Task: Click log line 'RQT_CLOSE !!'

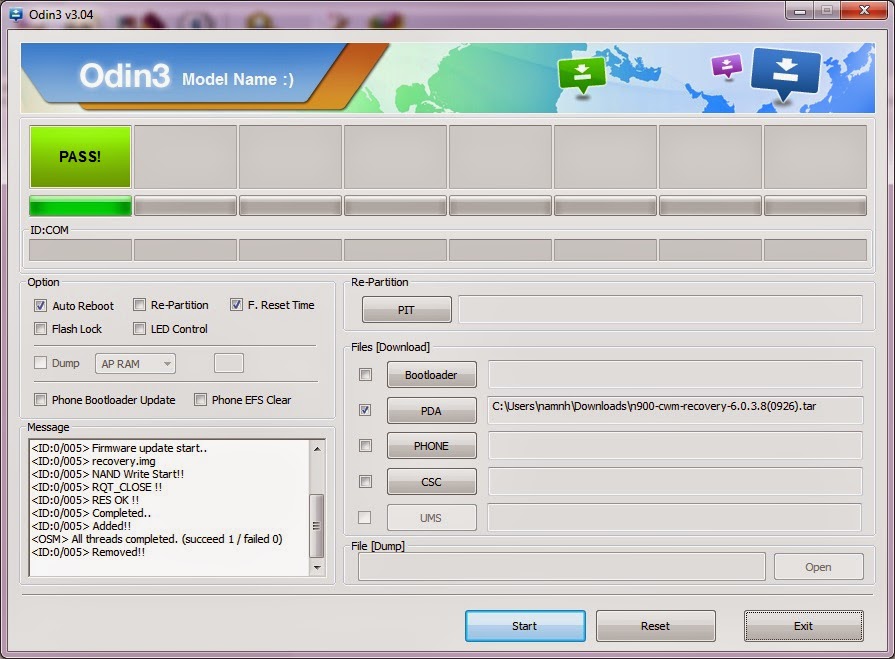Action: pos(97,487)
